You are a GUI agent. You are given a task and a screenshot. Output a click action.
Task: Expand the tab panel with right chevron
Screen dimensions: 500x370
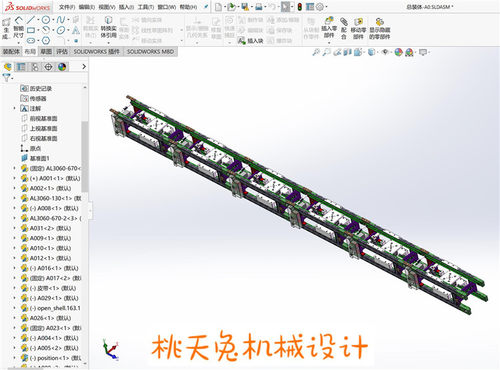(x=84, y=67)
